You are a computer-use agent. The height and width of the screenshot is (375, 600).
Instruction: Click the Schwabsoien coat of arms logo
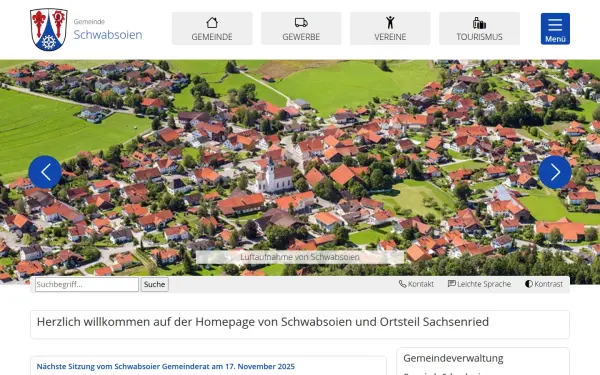(x=49, y=30)
